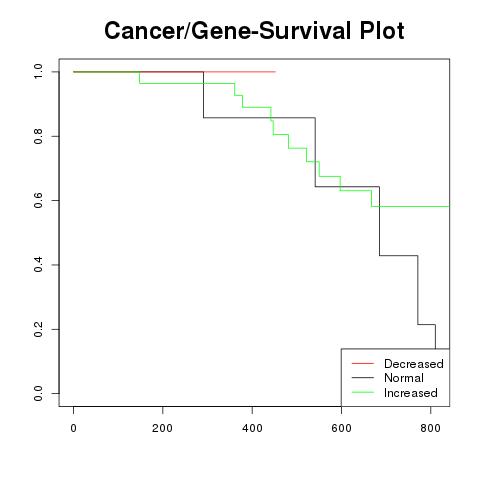Select the red Decreased legend line
The height and width of the screenshot is (480, 480).
pyautogui.click(x=363, y=363)
